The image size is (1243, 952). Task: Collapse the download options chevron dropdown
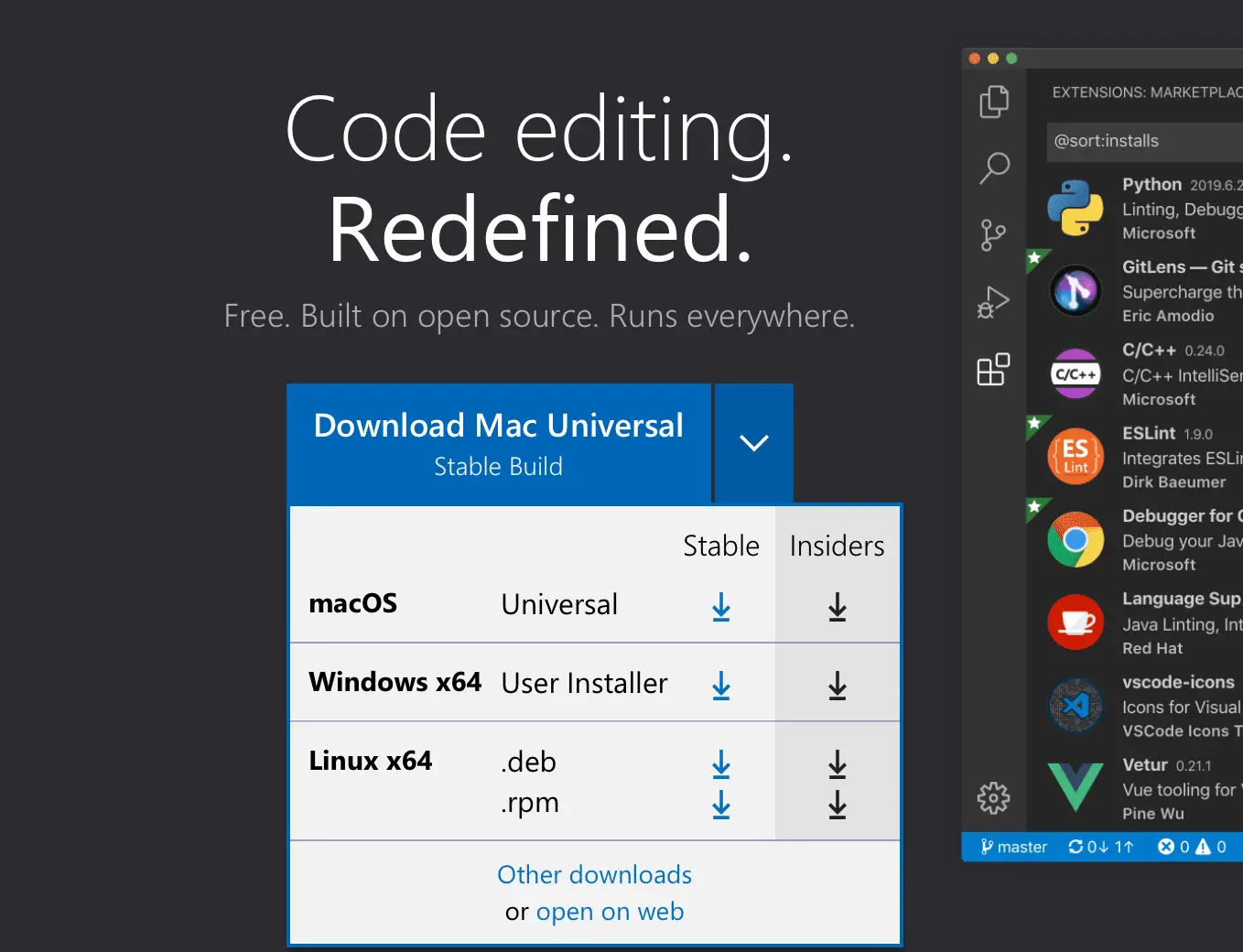pyautogui.click(x=753, y=443)
